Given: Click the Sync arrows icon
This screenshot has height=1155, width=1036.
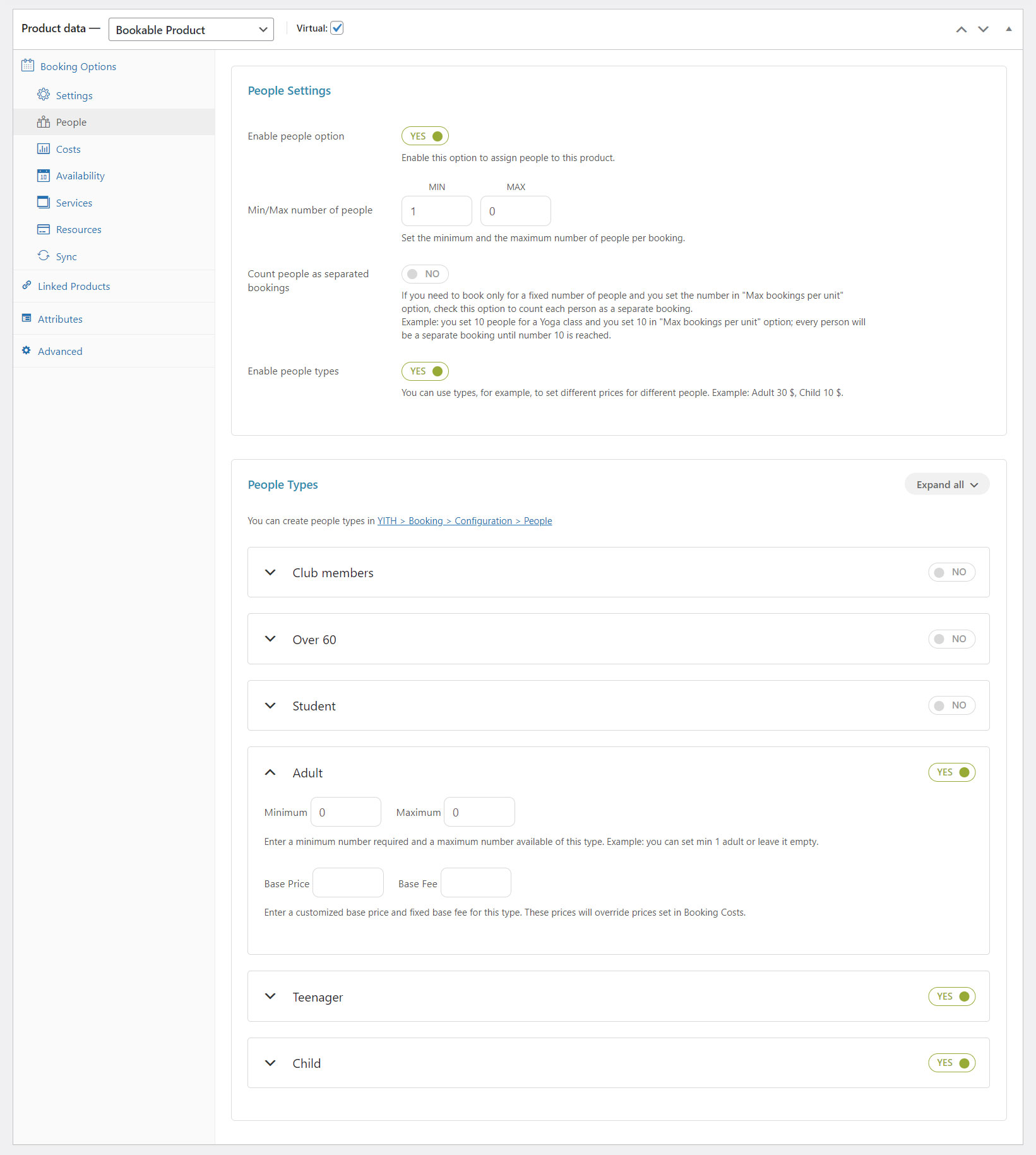Looking at the screenshot, I should pos(44,256).
